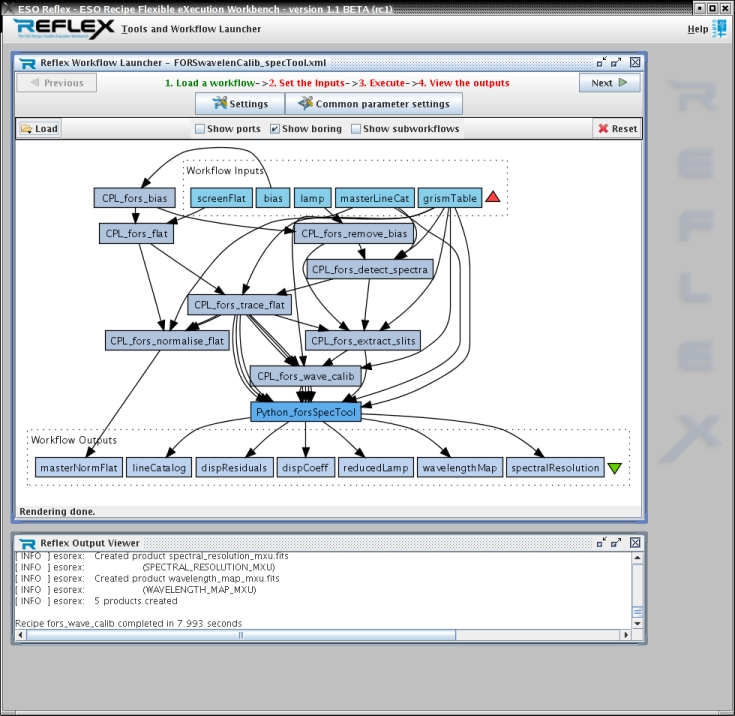Image resolution: width=735 pixels, height=716 pixels.
Task: Click output viewer scroll down arrow
Action: pyautogui.click(x=637, y=624)
